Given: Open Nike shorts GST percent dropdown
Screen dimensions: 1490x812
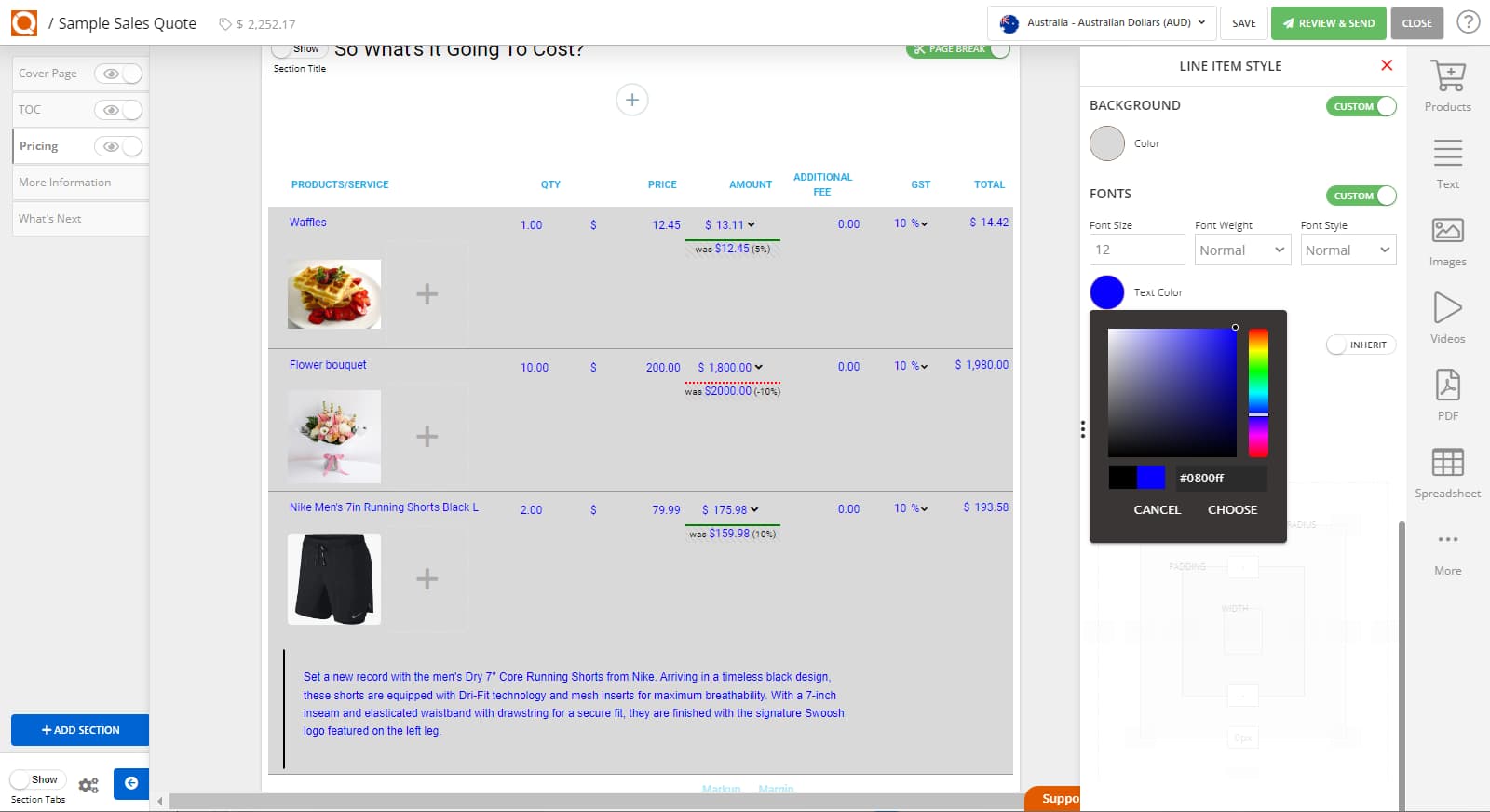Looking at the screenshot, I should 911,508.
